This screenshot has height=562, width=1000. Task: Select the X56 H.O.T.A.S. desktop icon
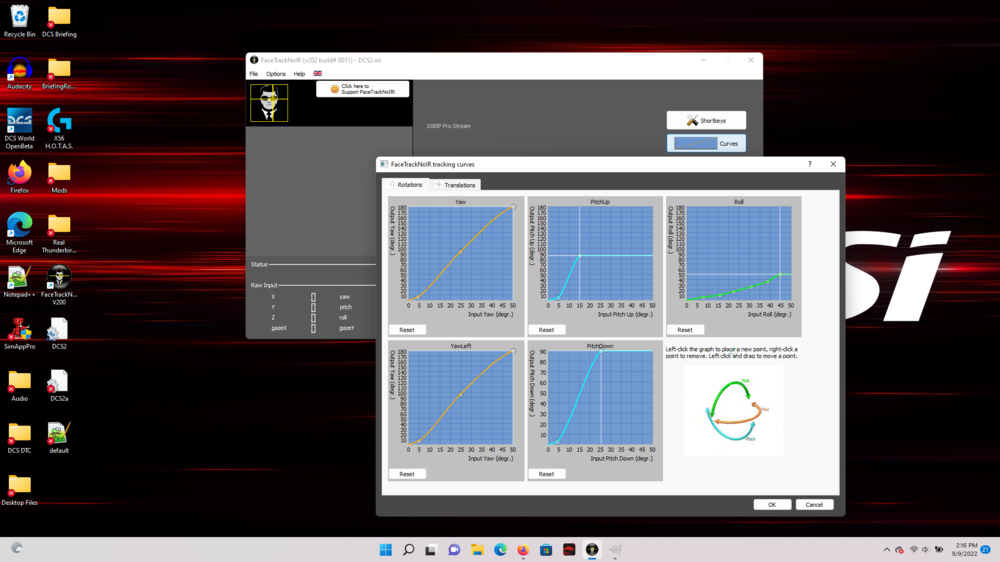tap(59, 128)
